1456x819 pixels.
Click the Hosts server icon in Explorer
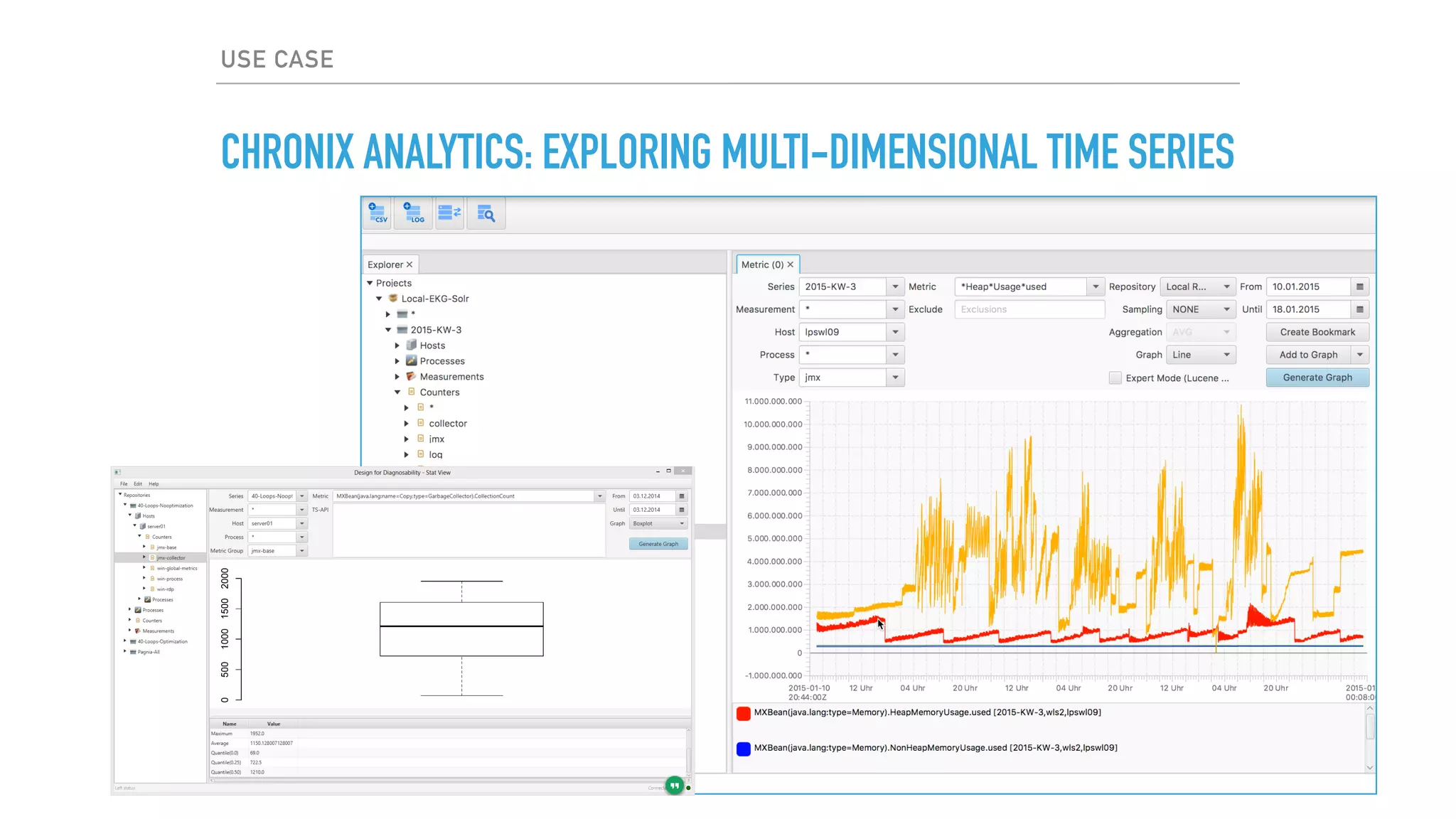411,345
